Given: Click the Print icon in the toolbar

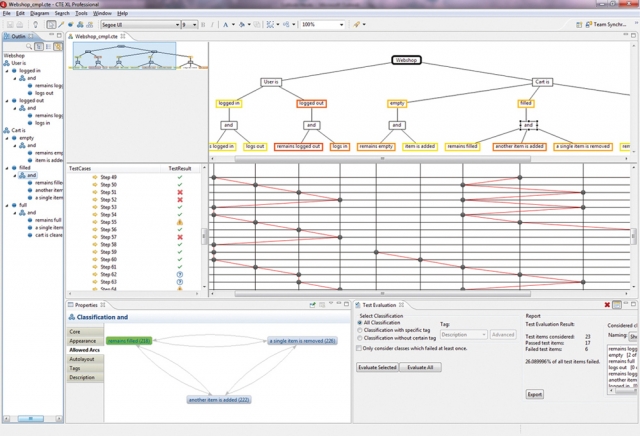Looking at the screenshot, I should (x=19, y=24).
